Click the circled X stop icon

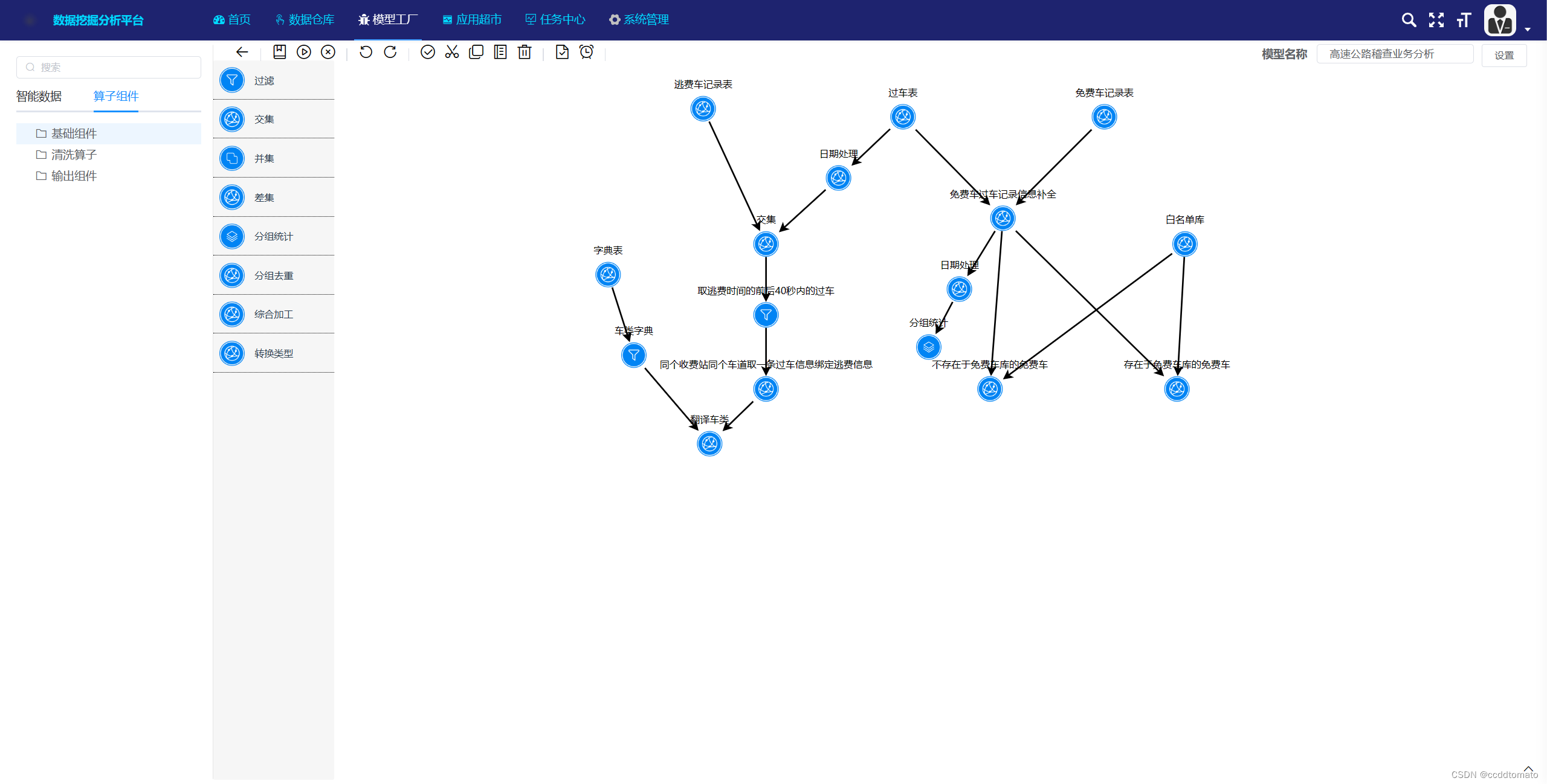[x=328, y=52]
